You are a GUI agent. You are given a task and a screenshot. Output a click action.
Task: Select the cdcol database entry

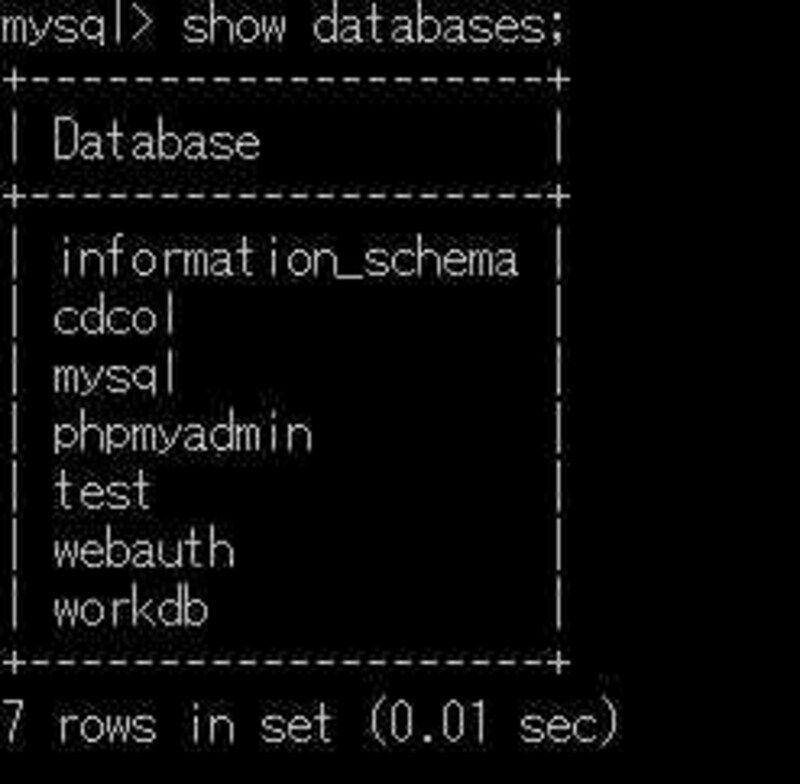pyautogui.click(x=116, y=317)
